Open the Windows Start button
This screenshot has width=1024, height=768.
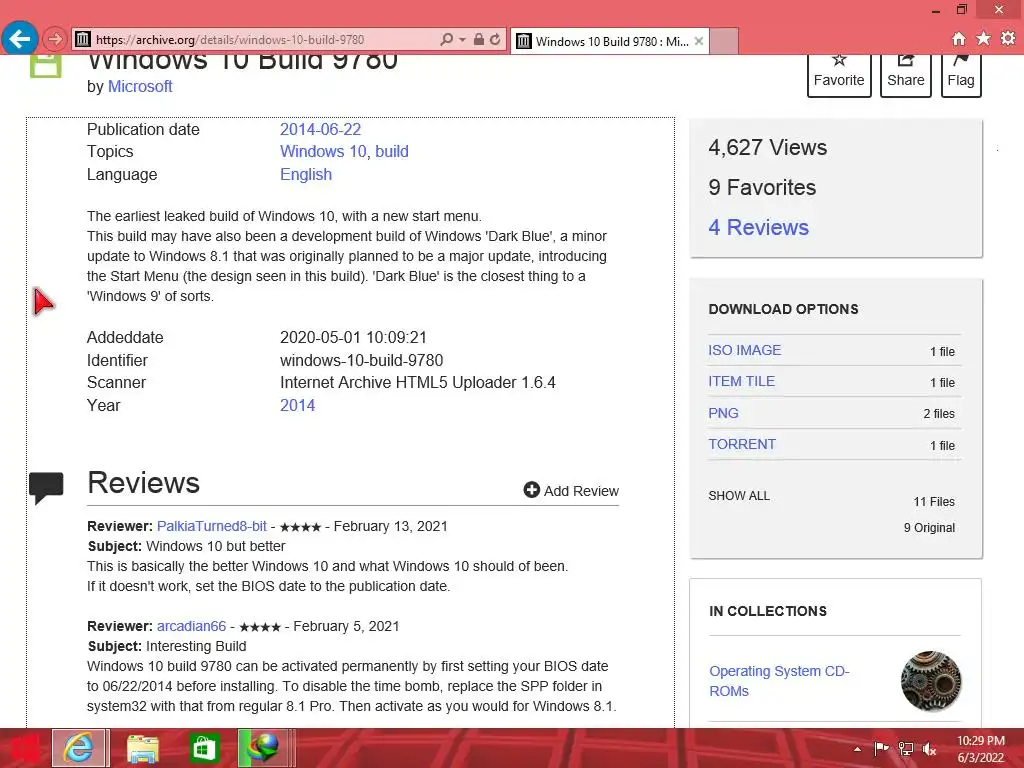point(23,749)
